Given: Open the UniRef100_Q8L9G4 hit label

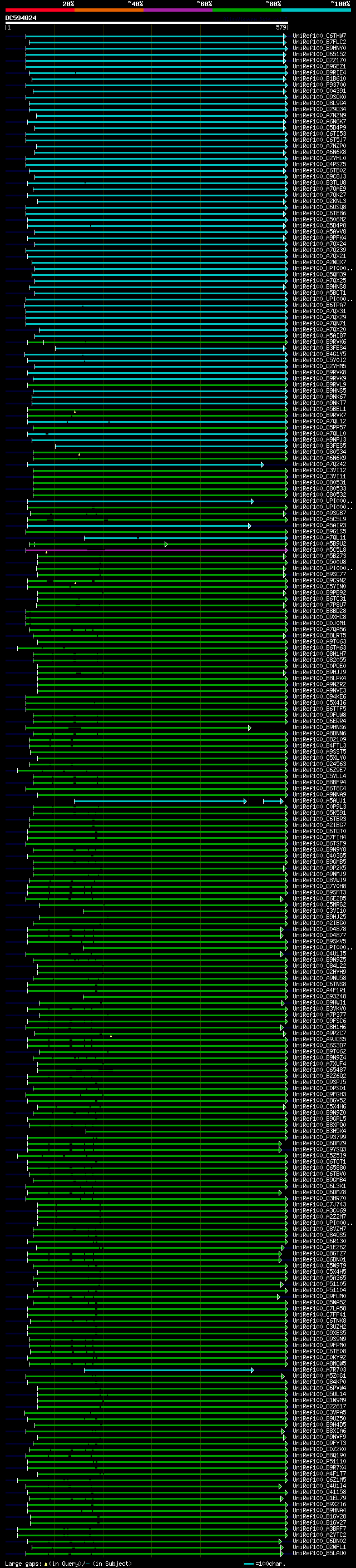Looking at the screenshot, I should 319,103.
